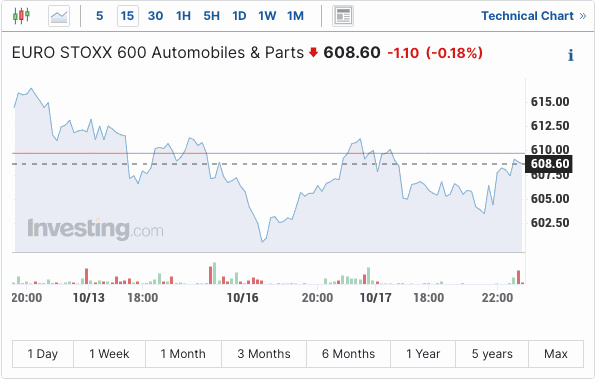Viewport: 595px width, 379px height.
Task: Click the blue info icon
Action: pyautogui.click(x=571, y=55)
